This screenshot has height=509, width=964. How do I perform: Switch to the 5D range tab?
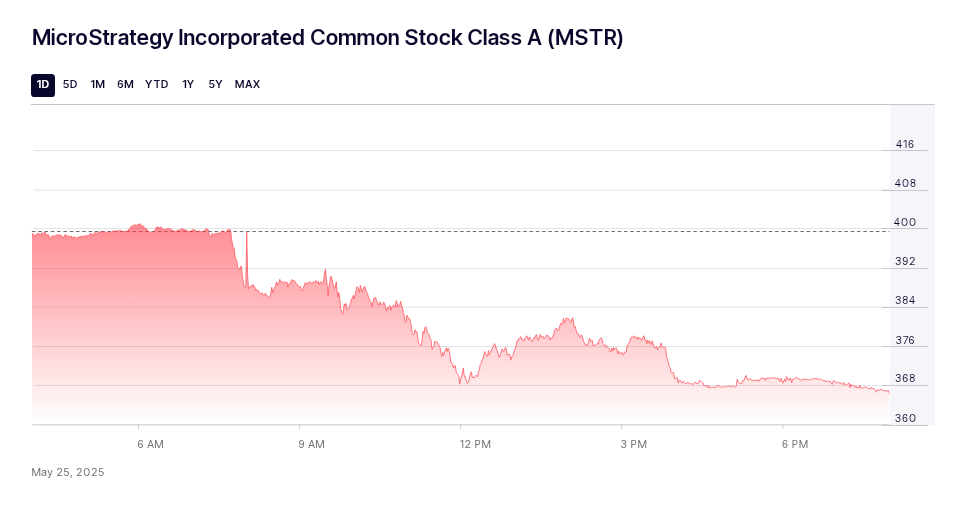tap(70, 85)
